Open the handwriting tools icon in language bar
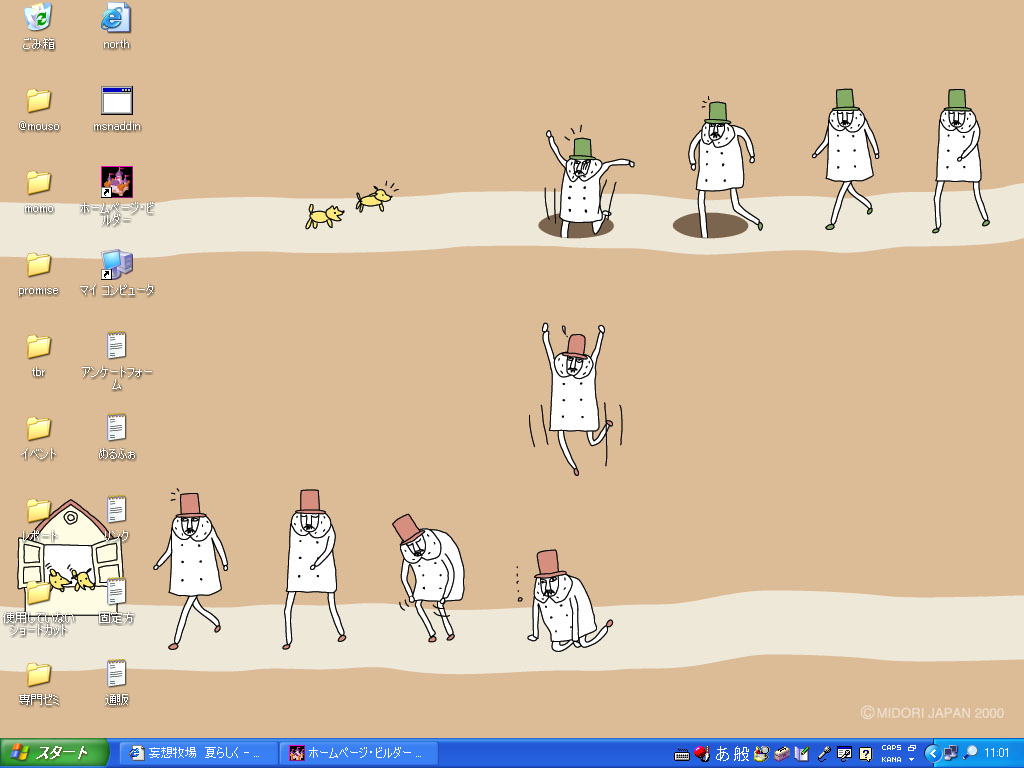Image resolution: width=1024 pixels, height=768 pixels. coord(844,754)
